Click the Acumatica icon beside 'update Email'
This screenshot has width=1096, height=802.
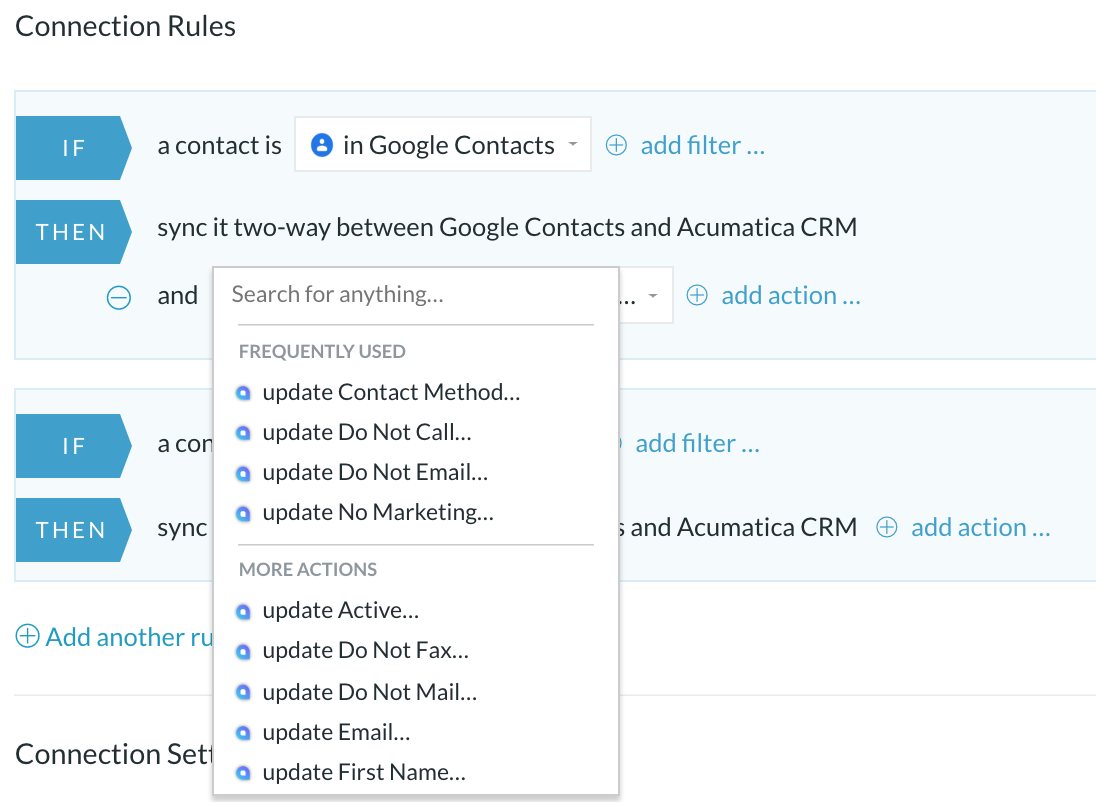coord(243,733)
